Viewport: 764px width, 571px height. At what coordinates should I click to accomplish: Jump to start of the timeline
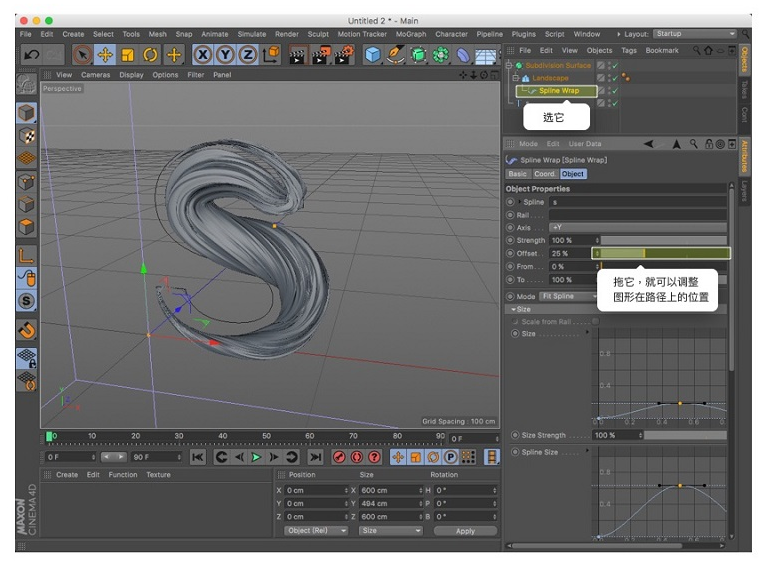198,457
